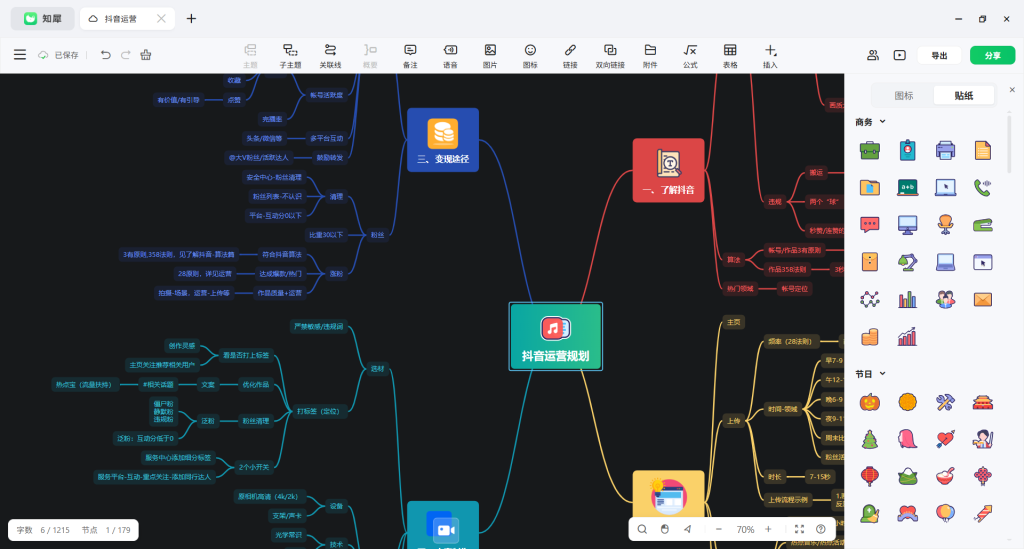The height and width of the screenshot is (549, 1024).
Task: Open the 知犀 home tab
Action: (x=42, y=19)
